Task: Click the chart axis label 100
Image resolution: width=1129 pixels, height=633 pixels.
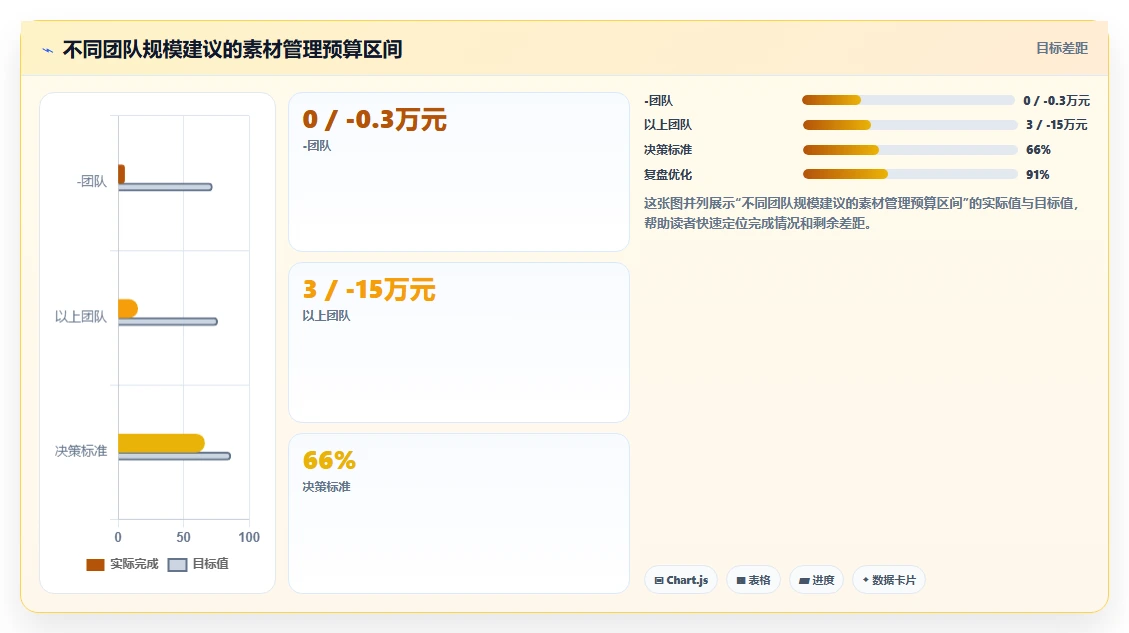Action: tap(249, 537)
